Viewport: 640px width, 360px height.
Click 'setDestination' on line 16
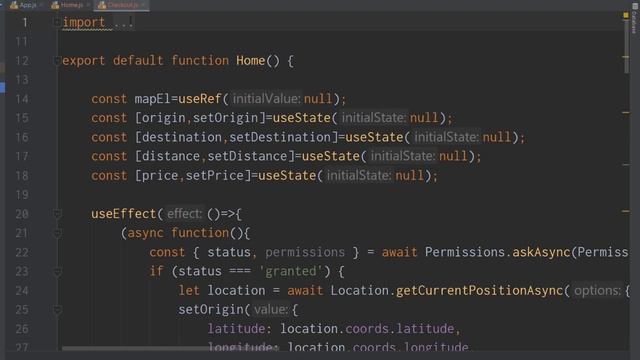(280, 137)
